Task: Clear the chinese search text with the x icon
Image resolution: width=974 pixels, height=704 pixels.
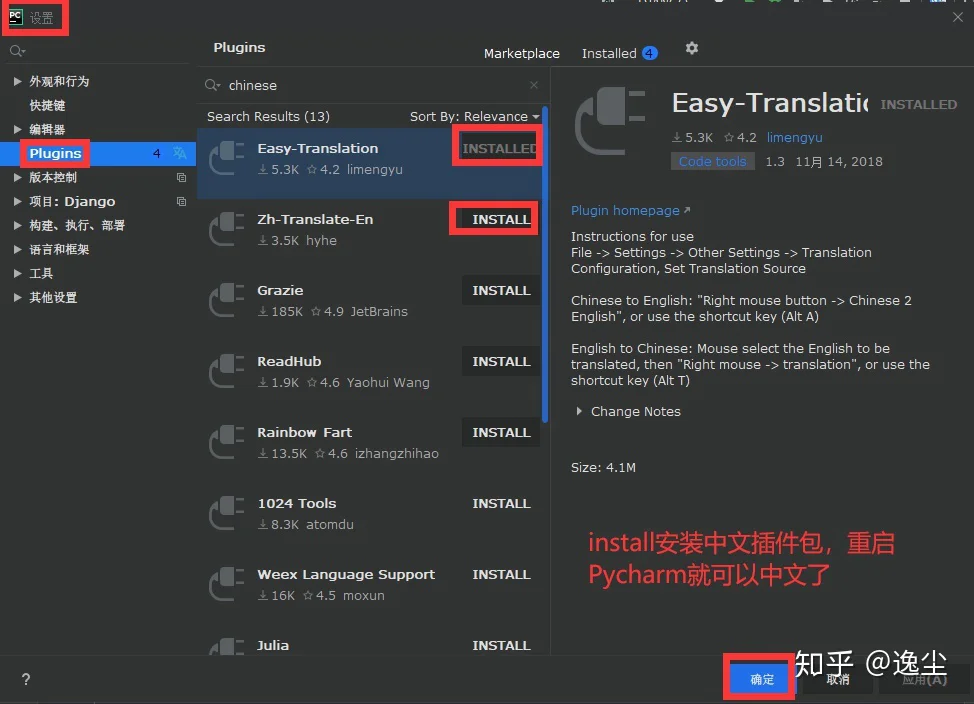Action: 534,85
